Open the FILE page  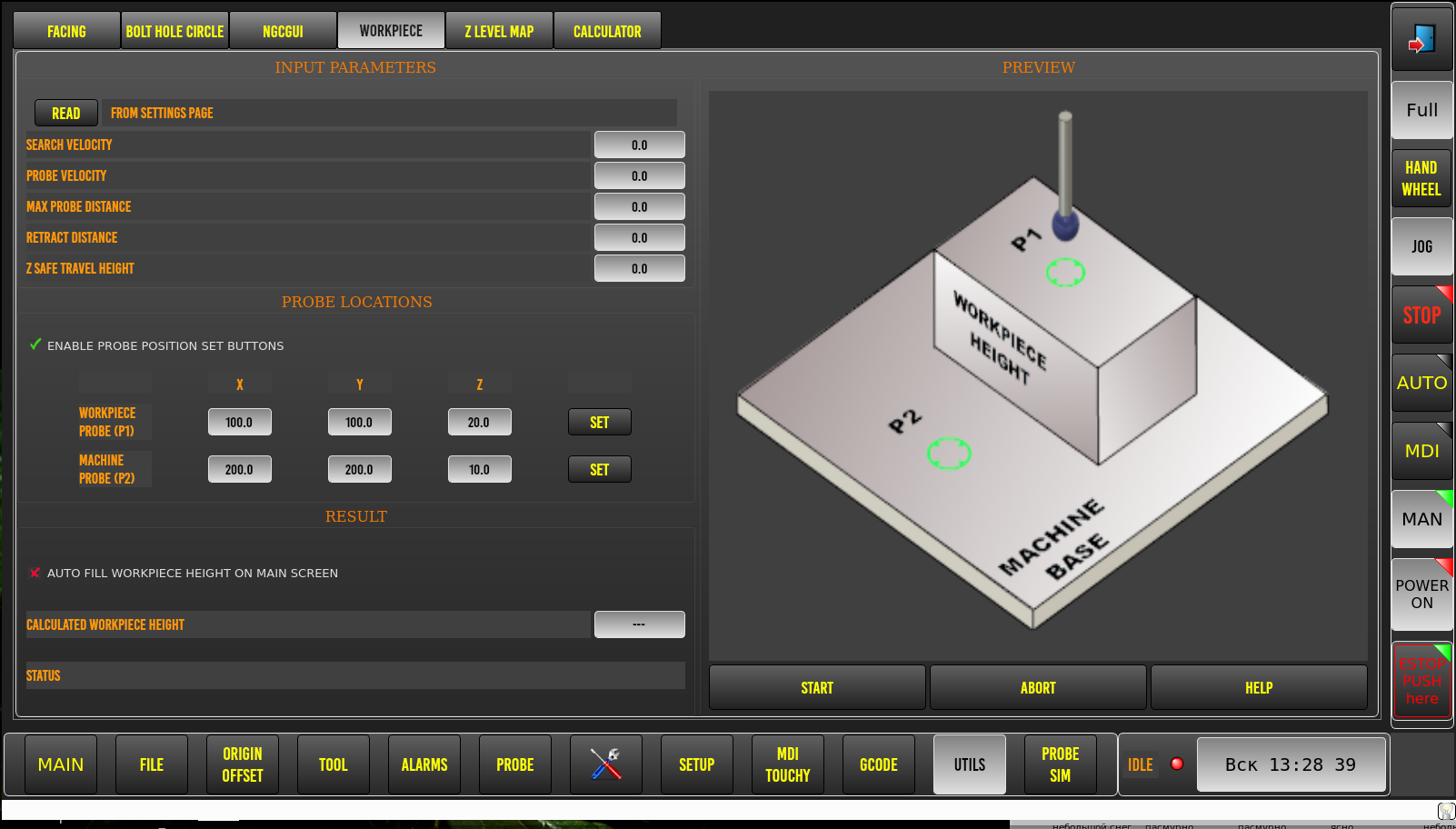point(152,764)
